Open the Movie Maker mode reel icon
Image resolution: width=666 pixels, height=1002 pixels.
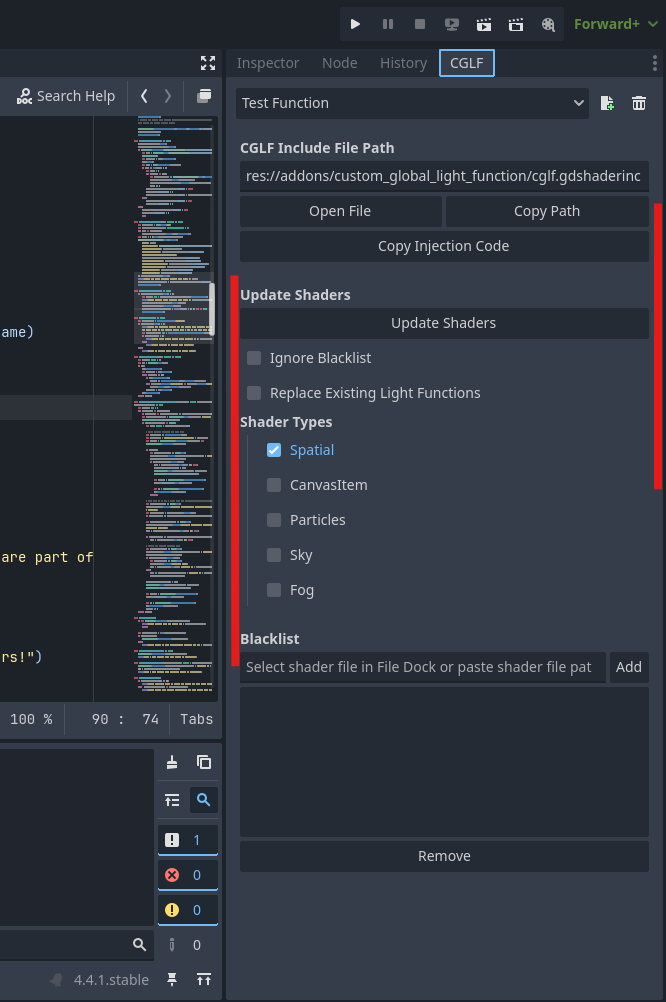click(548, 24)
